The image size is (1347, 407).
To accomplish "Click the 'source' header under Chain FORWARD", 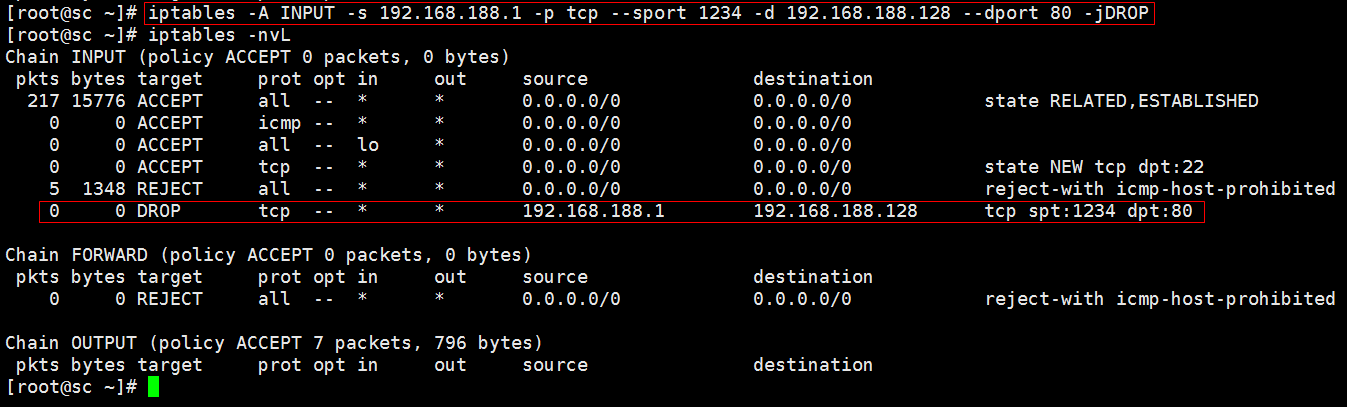I will (555, 277).
